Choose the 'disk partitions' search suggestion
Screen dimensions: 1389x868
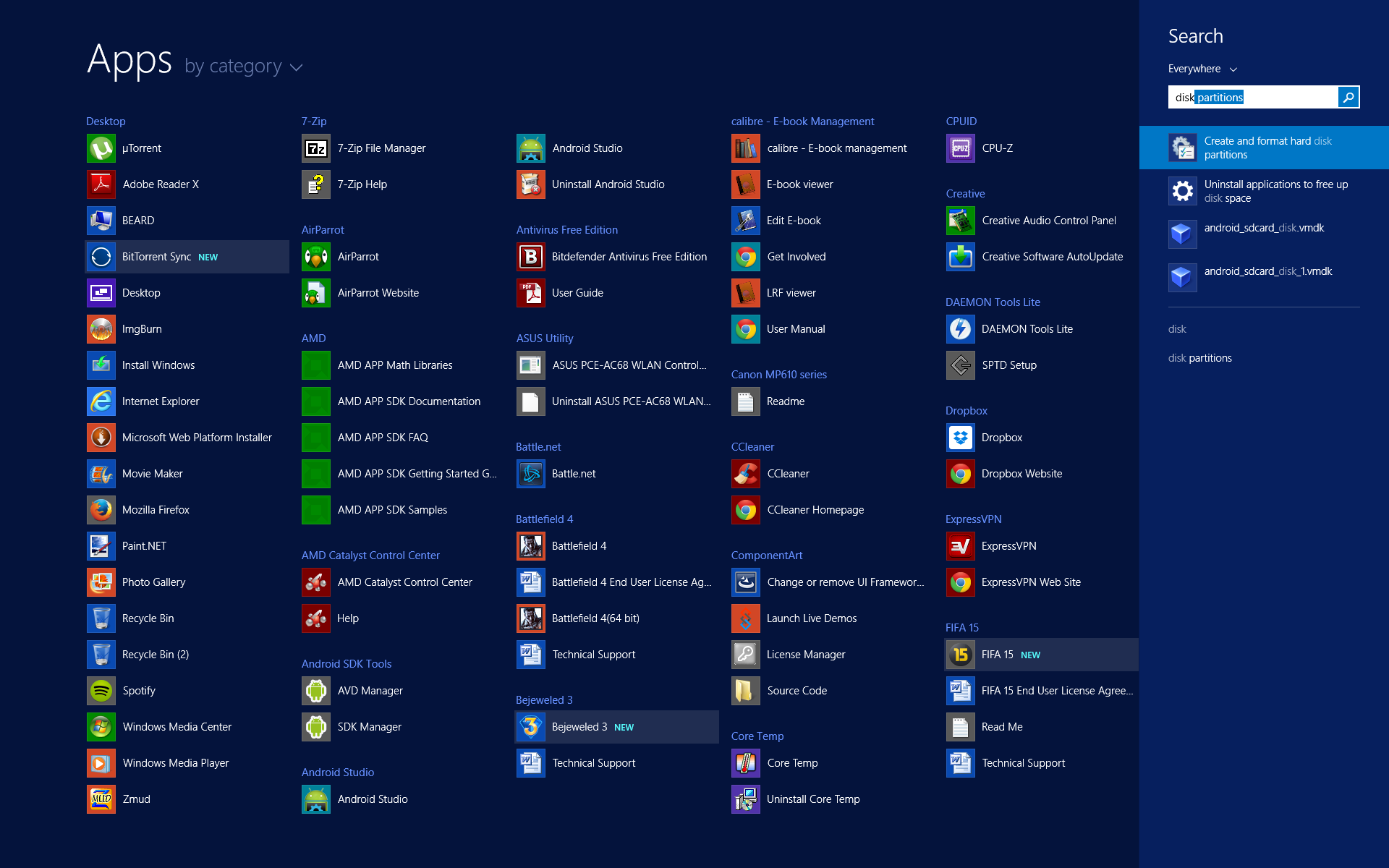[1199, 358]
